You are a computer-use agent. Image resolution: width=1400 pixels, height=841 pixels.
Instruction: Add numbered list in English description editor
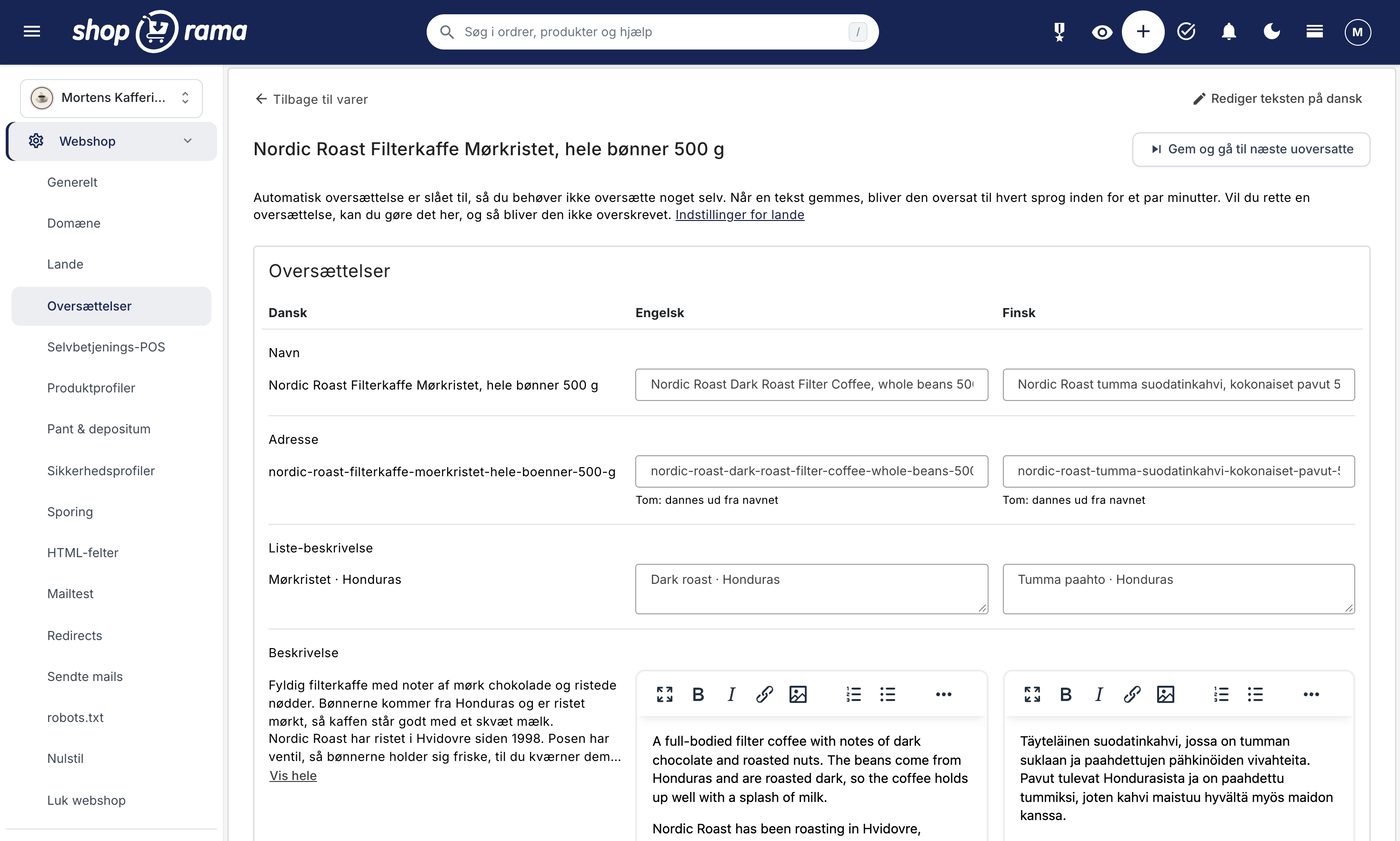854,694
